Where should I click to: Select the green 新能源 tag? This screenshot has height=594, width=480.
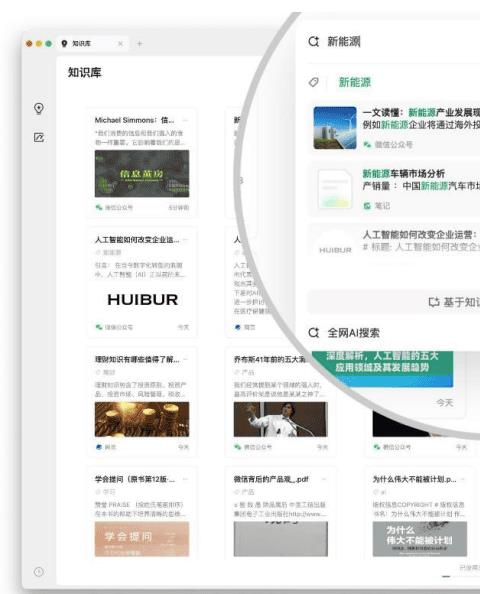pyautogui.click(x=355, y=82)
